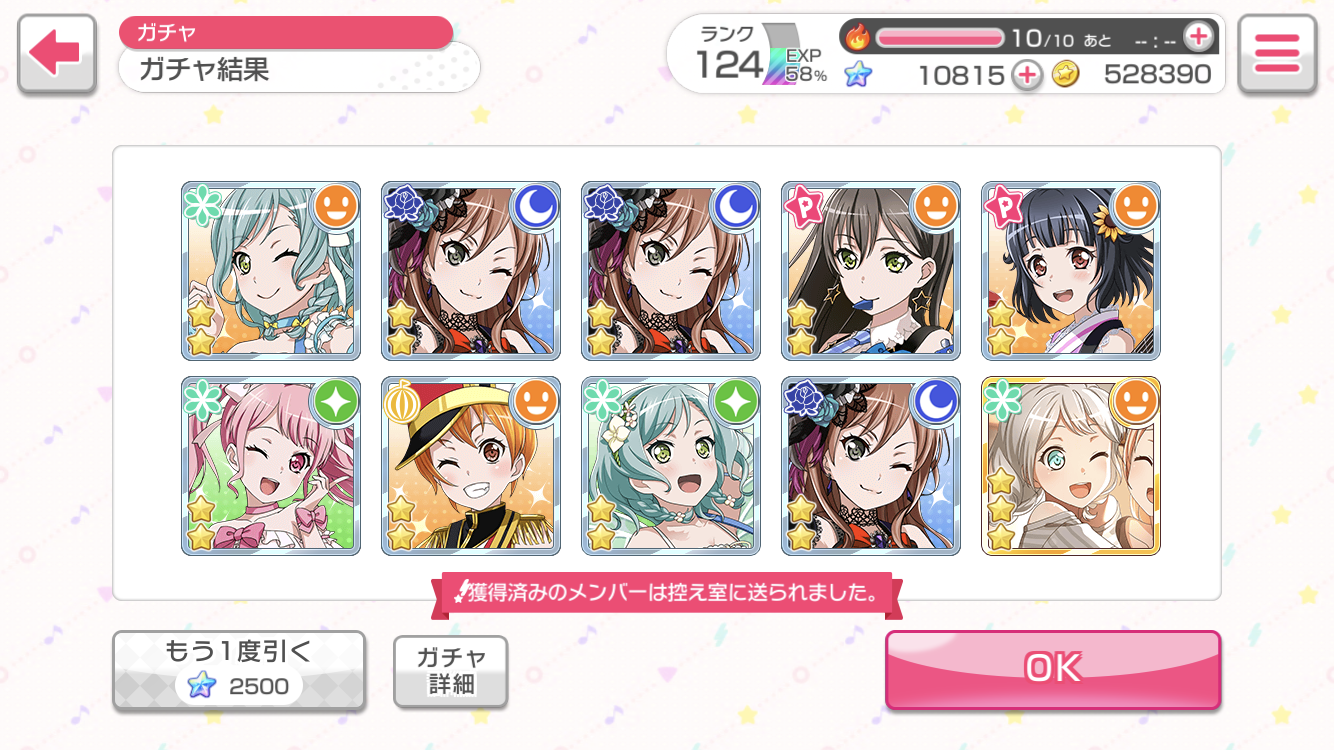The width and height of the screenshot is (1334, 750).
Task: Tap the flame stamina icon
Action: [858, 38]
